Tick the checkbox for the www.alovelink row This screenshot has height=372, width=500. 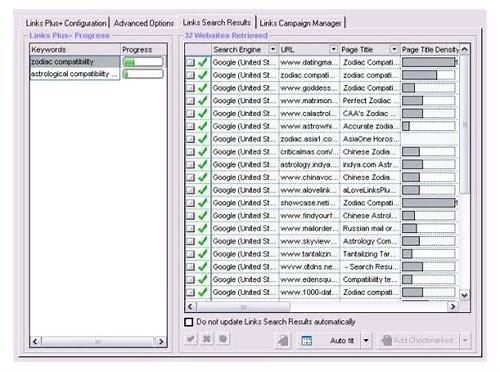(190, 190)
